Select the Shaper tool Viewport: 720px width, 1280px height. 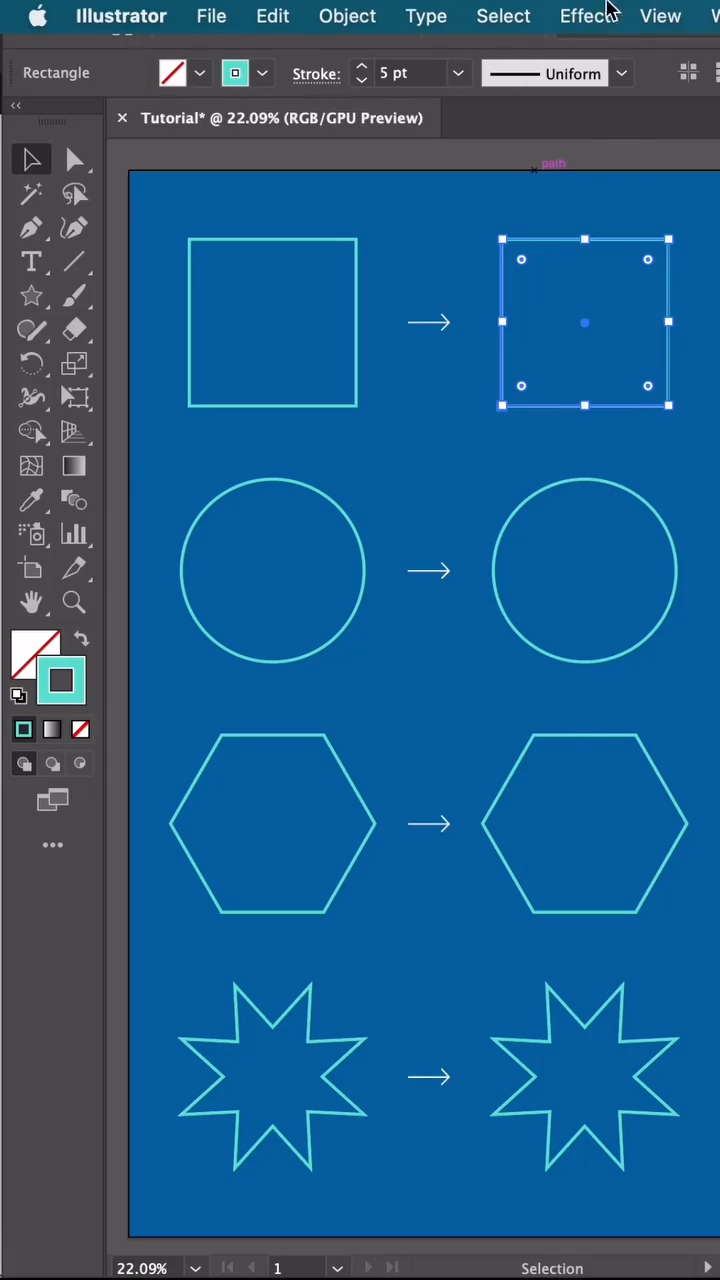point(31,330)
